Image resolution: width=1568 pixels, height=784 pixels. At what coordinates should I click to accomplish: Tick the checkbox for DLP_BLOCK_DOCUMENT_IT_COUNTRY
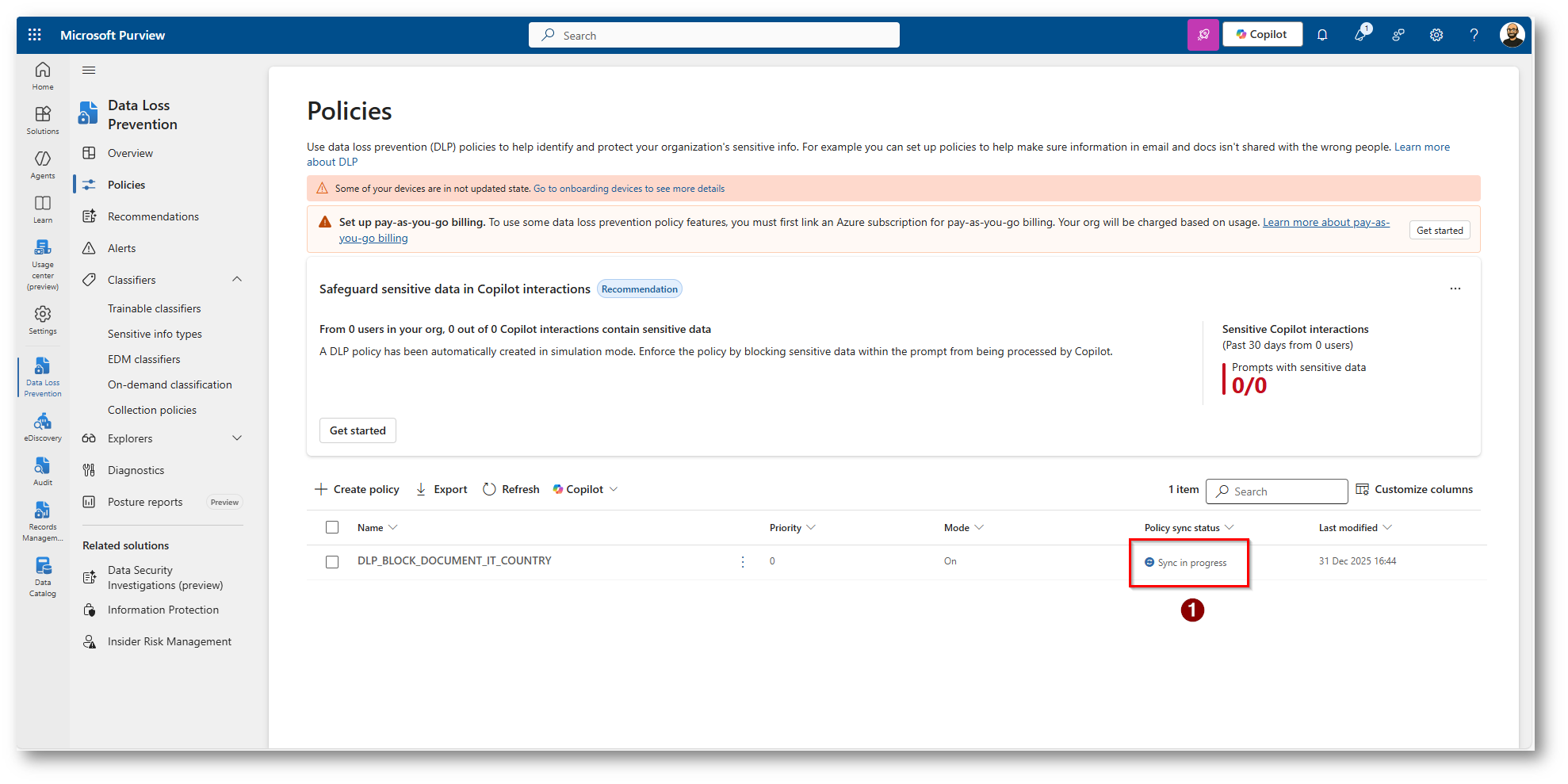(332, 562)
